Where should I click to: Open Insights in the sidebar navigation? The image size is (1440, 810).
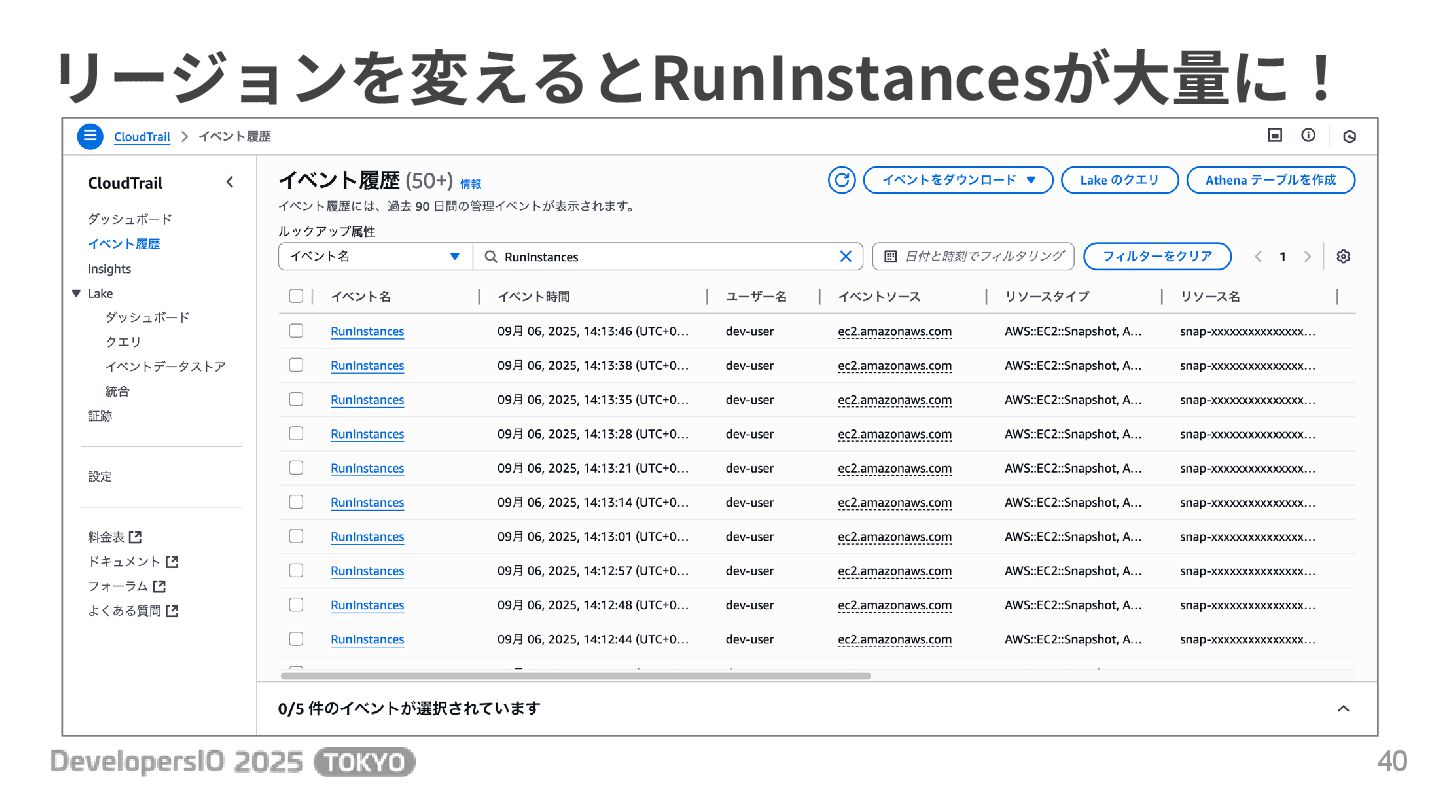click(x=109, y=269)
